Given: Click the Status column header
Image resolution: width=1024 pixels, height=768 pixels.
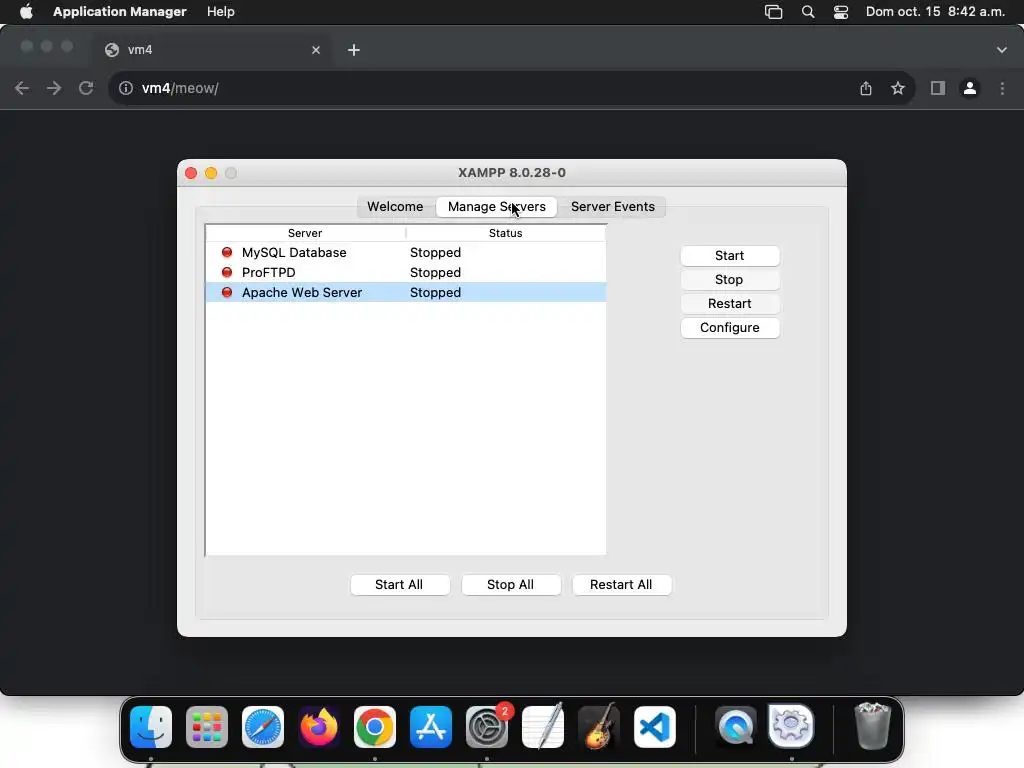Looking at the screenshot, I should 506,233.
